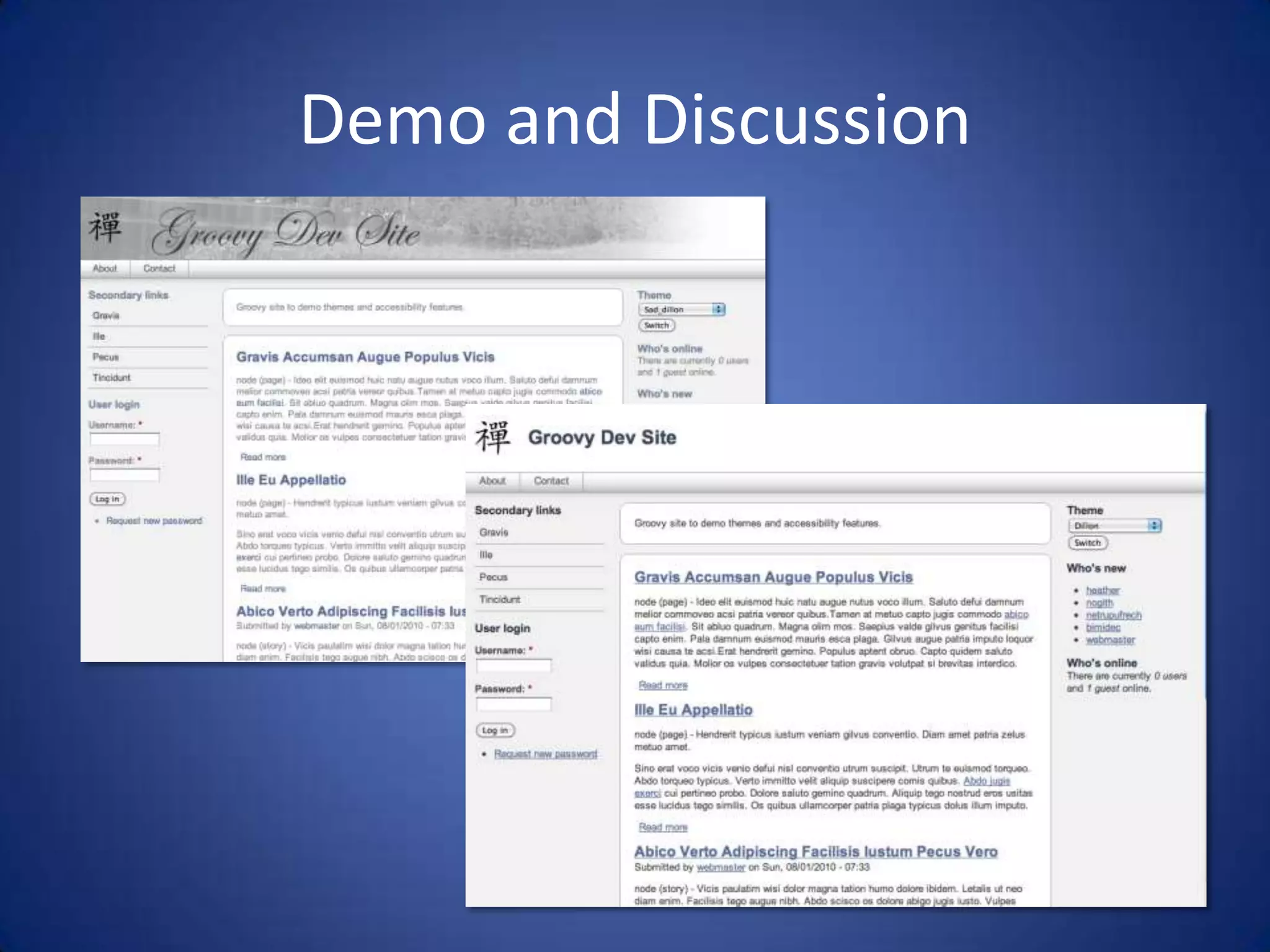Select Tincidunt secondary link in the back site
This screenshot has width=1270, height=952.
tap(112, 377)
